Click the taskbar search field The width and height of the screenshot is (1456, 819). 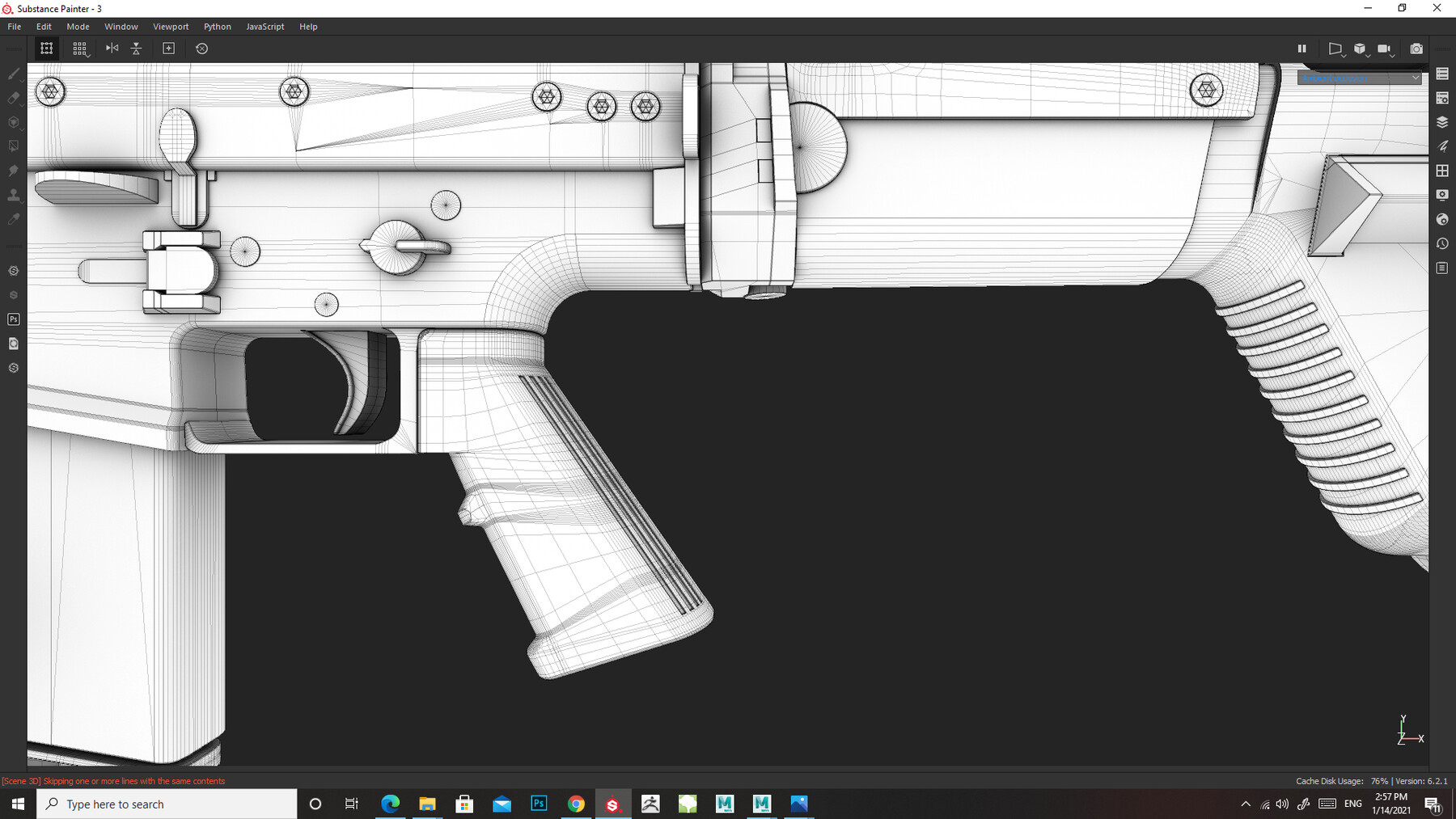click(x=162, y=804)
